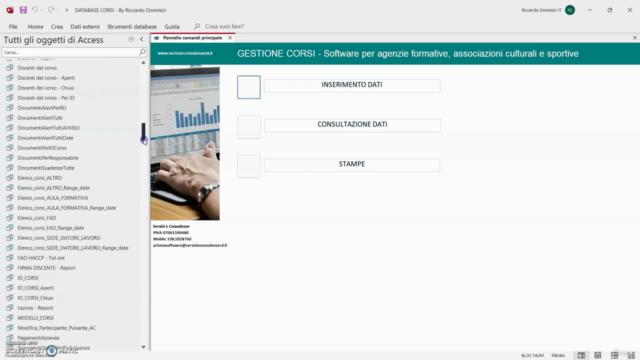Open the Guida tab
Viewport: 640px width, 360px height.
(172, 27)
